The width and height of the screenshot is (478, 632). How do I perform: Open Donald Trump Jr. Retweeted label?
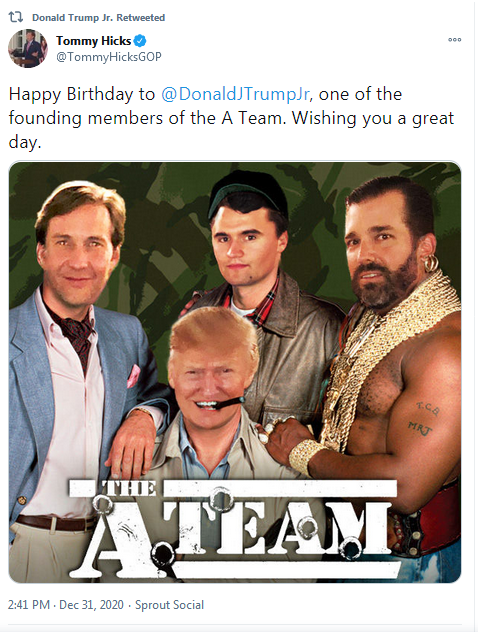click(98, 18)
